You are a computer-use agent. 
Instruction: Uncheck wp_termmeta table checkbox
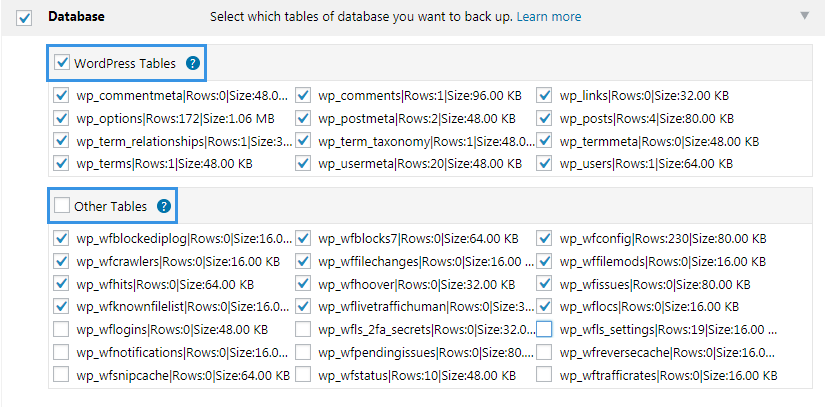pos(545,141)
